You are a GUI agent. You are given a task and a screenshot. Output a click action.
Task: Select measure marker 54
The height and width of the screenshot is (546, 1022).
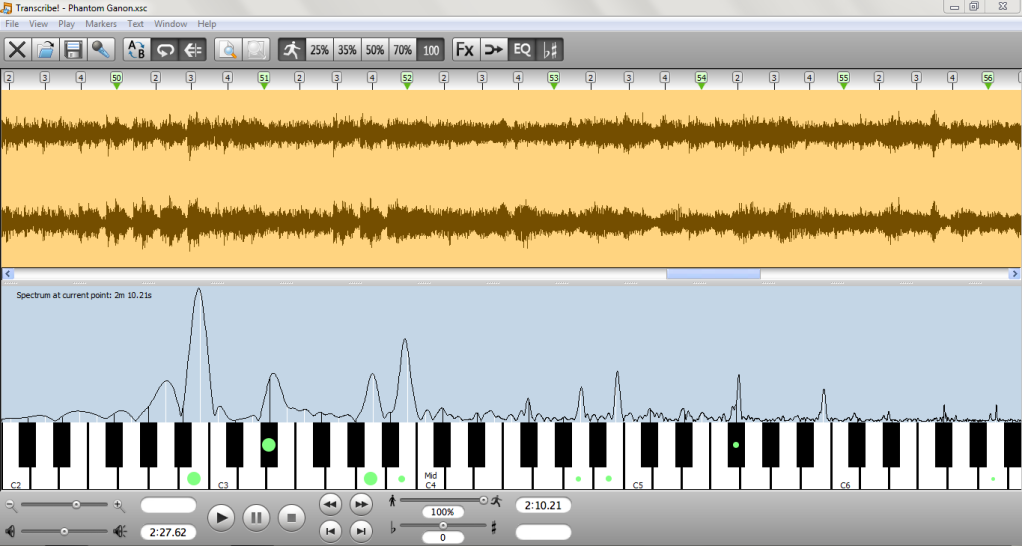click(701, 79)
